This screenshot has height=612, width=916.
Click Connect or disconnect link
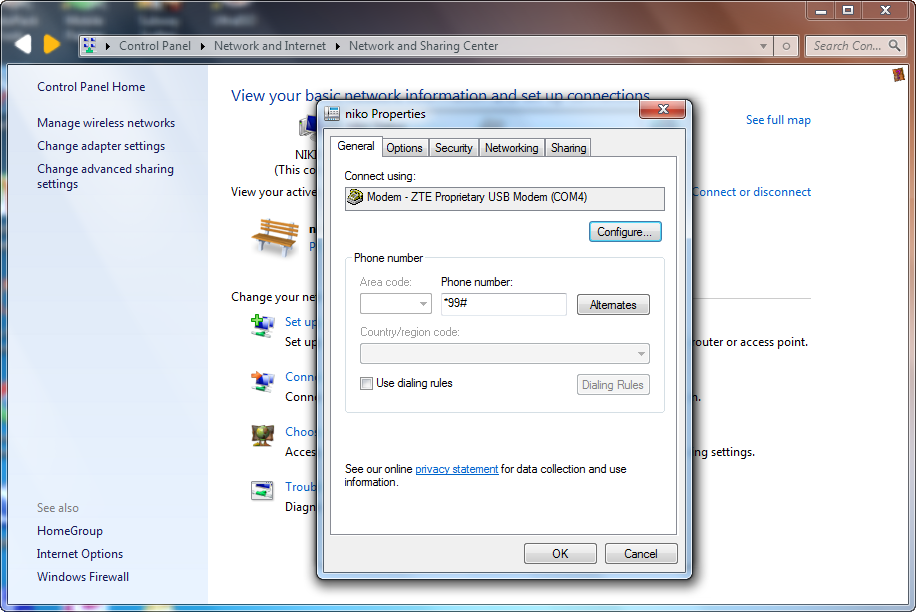[751, 192]
